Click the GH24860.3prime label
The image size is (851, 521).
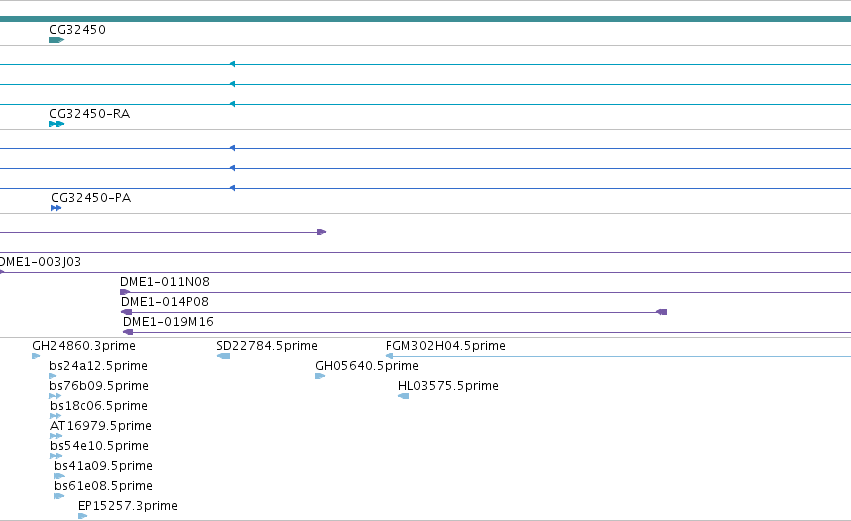[84, 346]
